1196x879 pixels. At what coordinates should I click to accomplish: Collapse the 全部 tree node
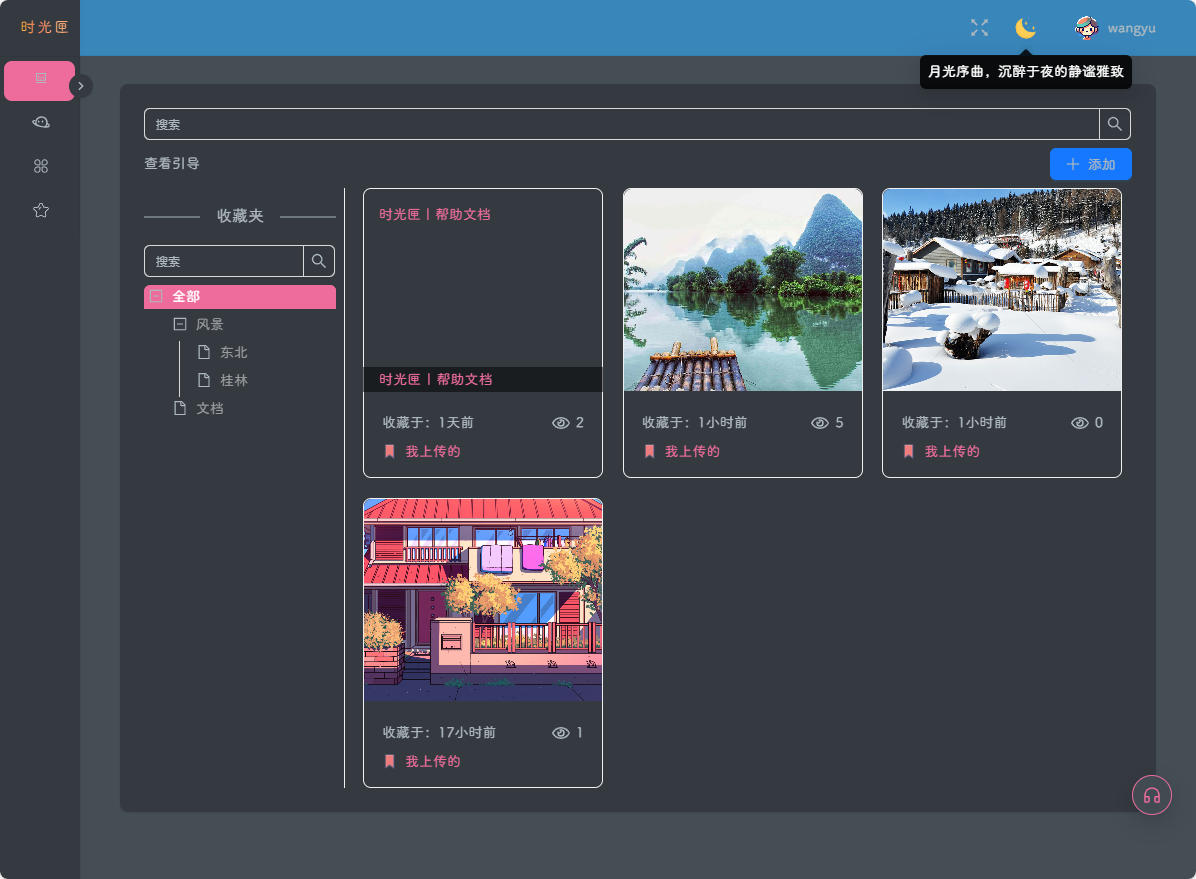coord(156,296)
